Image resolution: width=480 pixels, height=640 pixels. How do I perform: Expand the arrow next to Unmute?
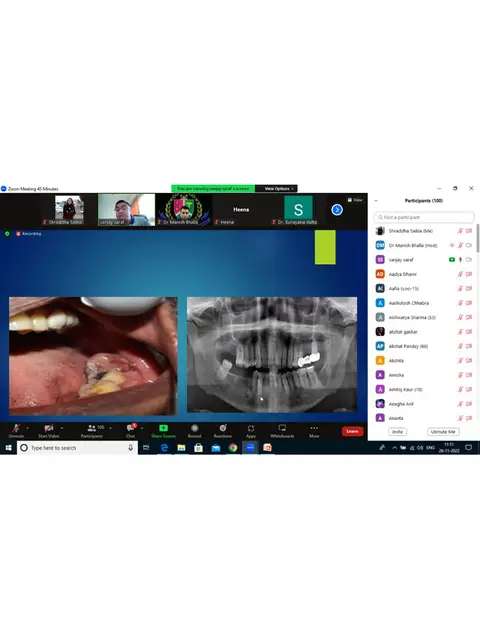coord(27,428)
